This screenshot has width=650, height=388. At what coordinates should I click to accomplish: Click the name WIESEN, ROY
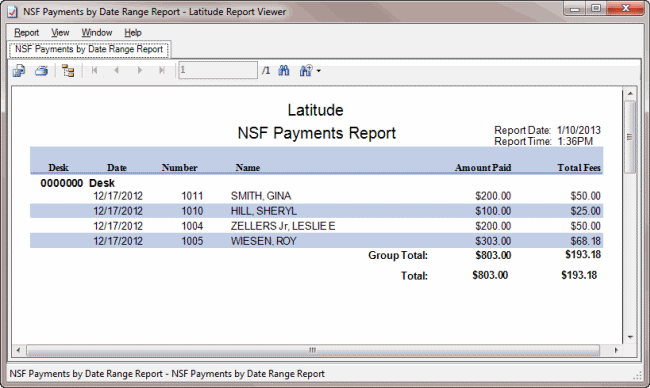[264, 241]
